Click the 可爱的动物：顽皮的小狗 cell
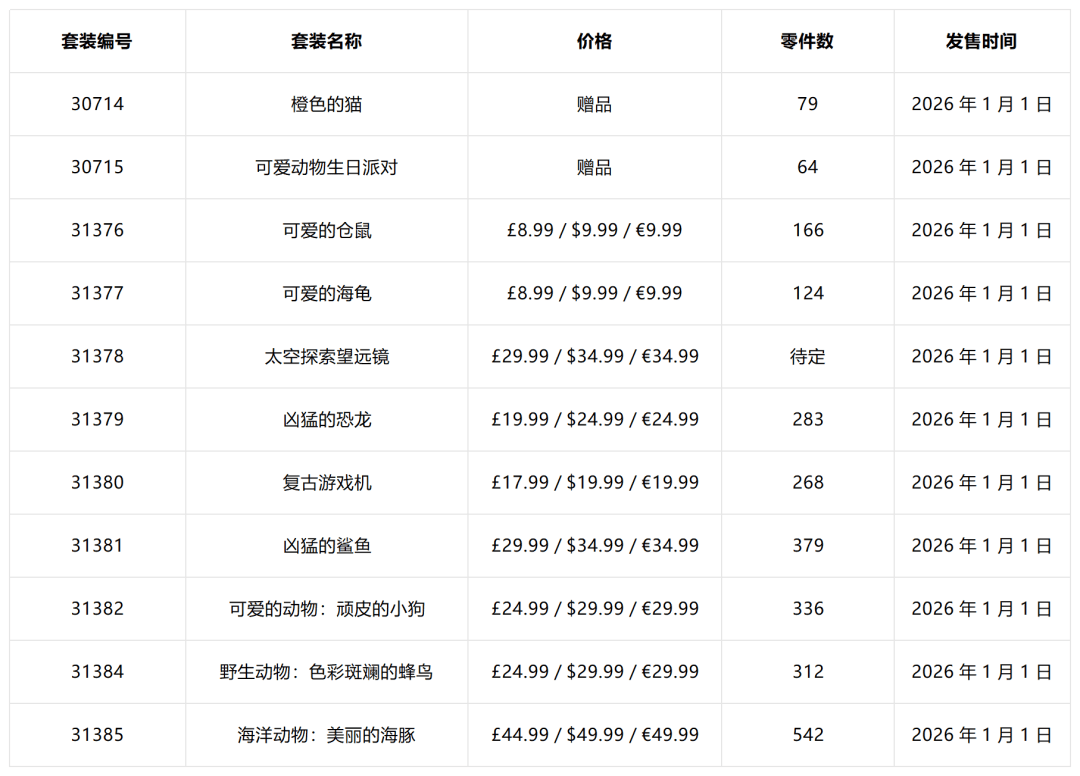Image resolution: width=1080 pixels, height=776 pixels. point(326,608)
